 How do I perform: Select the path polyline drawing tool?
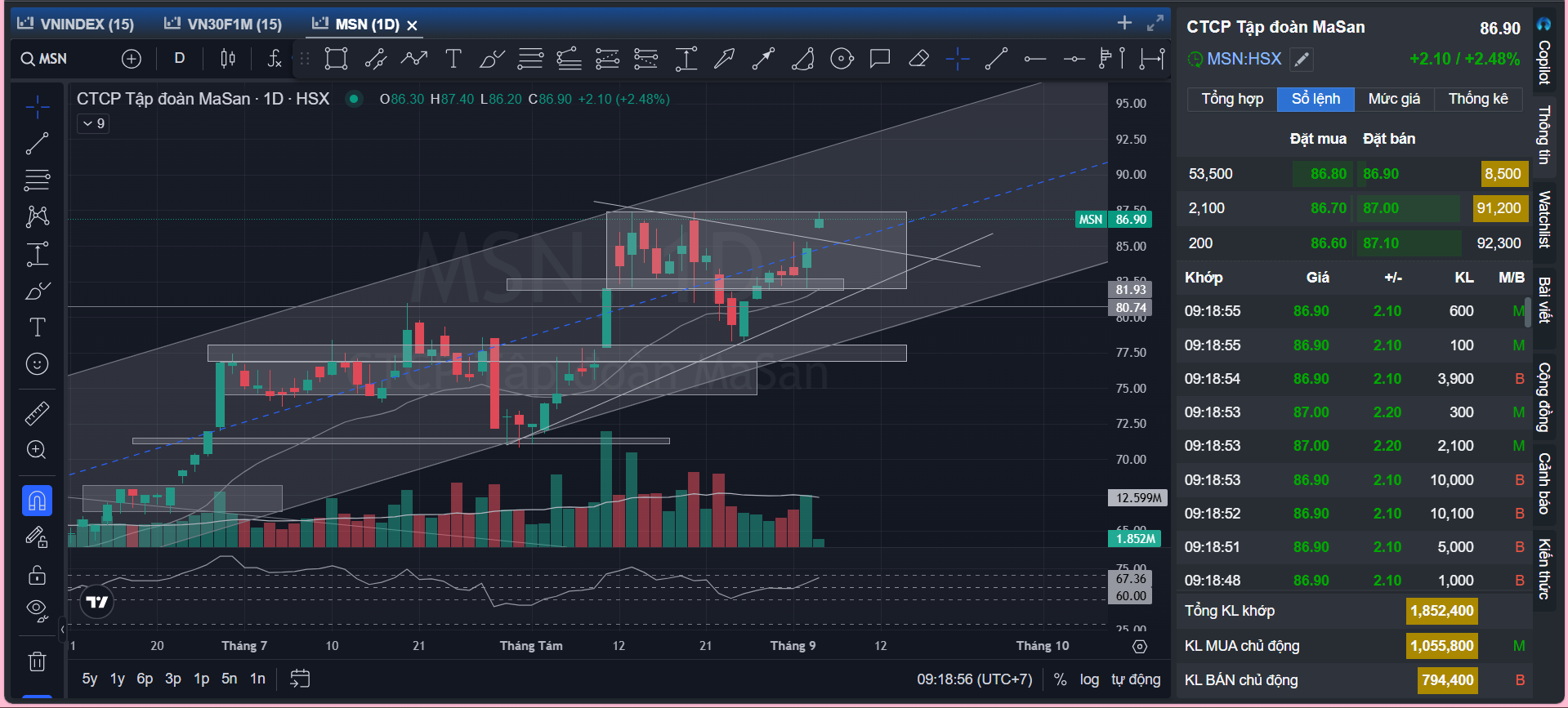414,59
